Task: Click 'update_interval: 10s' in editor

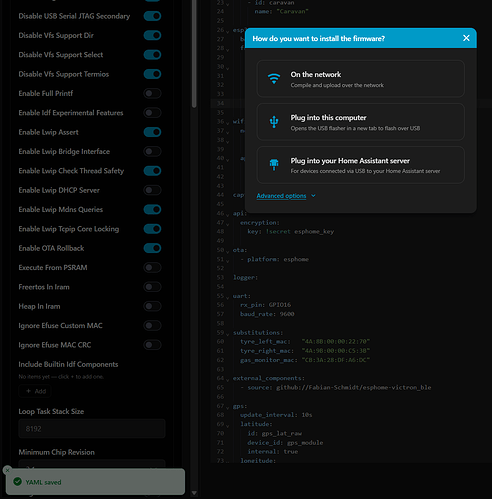Action: [x=276, y=415]
